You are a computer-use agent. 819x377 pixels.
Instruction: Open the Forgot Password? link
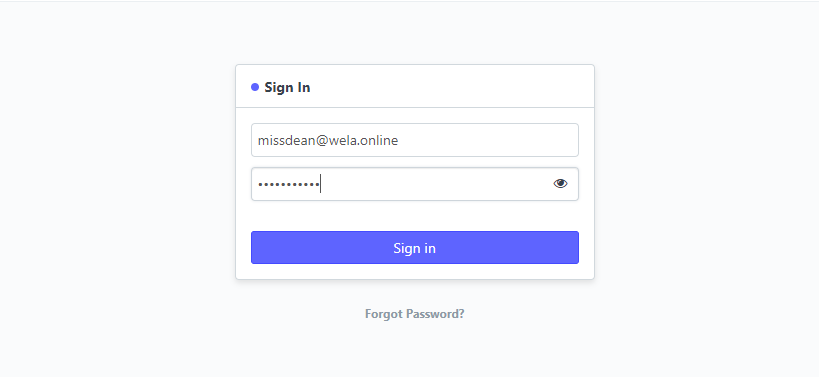(415, 314)
